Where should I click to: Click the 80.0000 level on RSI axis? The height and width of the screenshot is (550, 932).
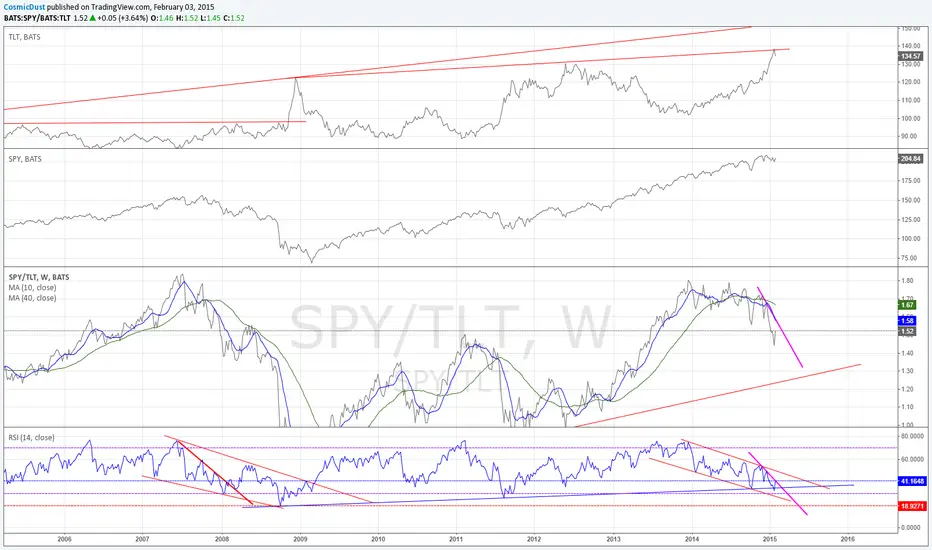click(x=912, y=436)
